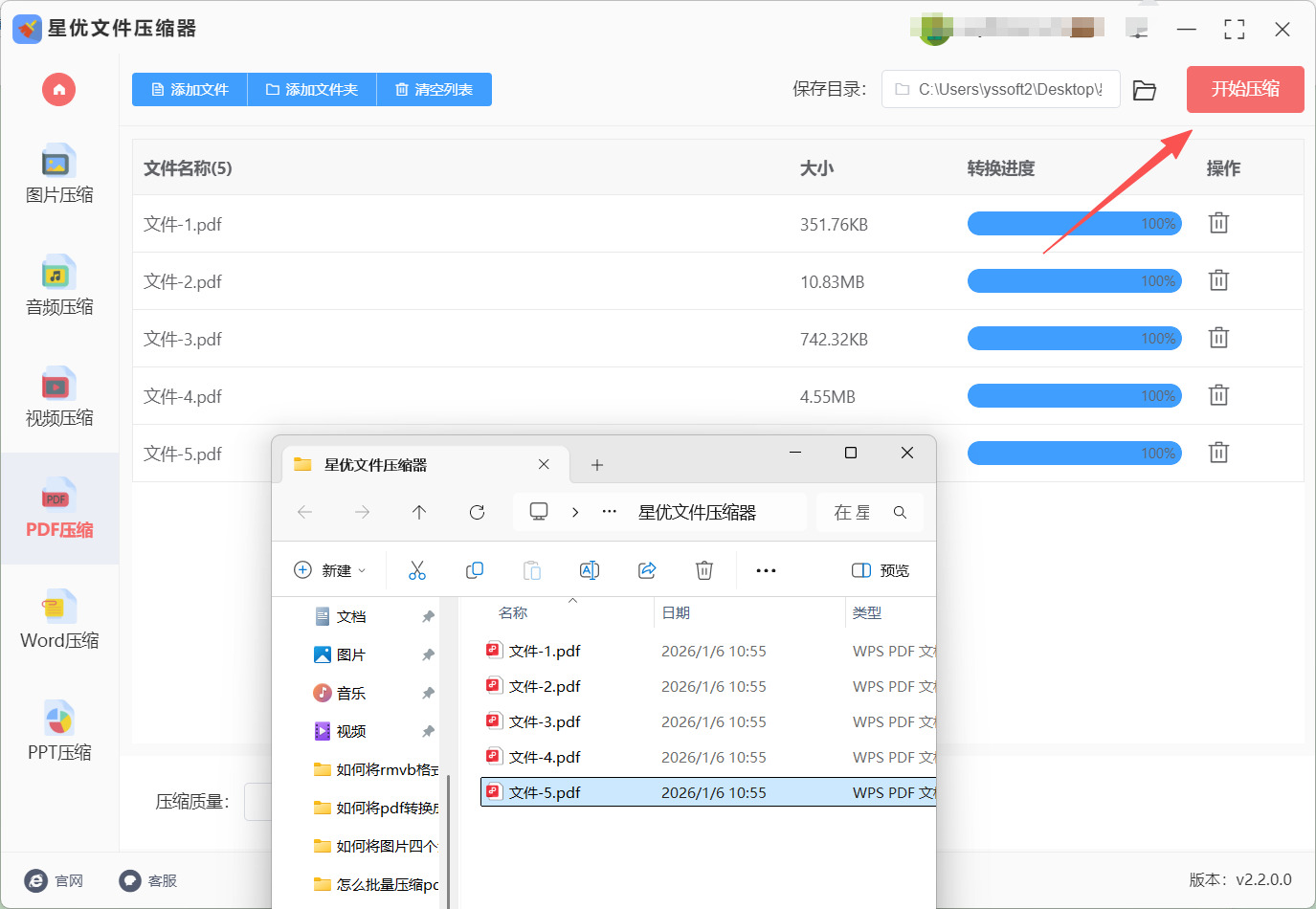Sort Explorer files by 日期 column header
The width and height of the screenshot is (1316, 909).
pos(676,612)
